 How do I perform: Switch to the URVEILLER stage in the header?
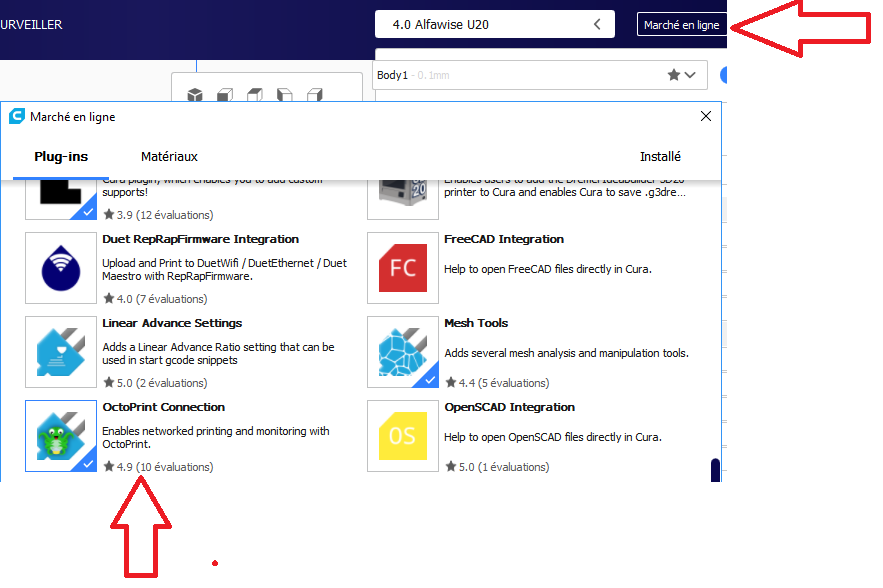[x=31, y=25]
